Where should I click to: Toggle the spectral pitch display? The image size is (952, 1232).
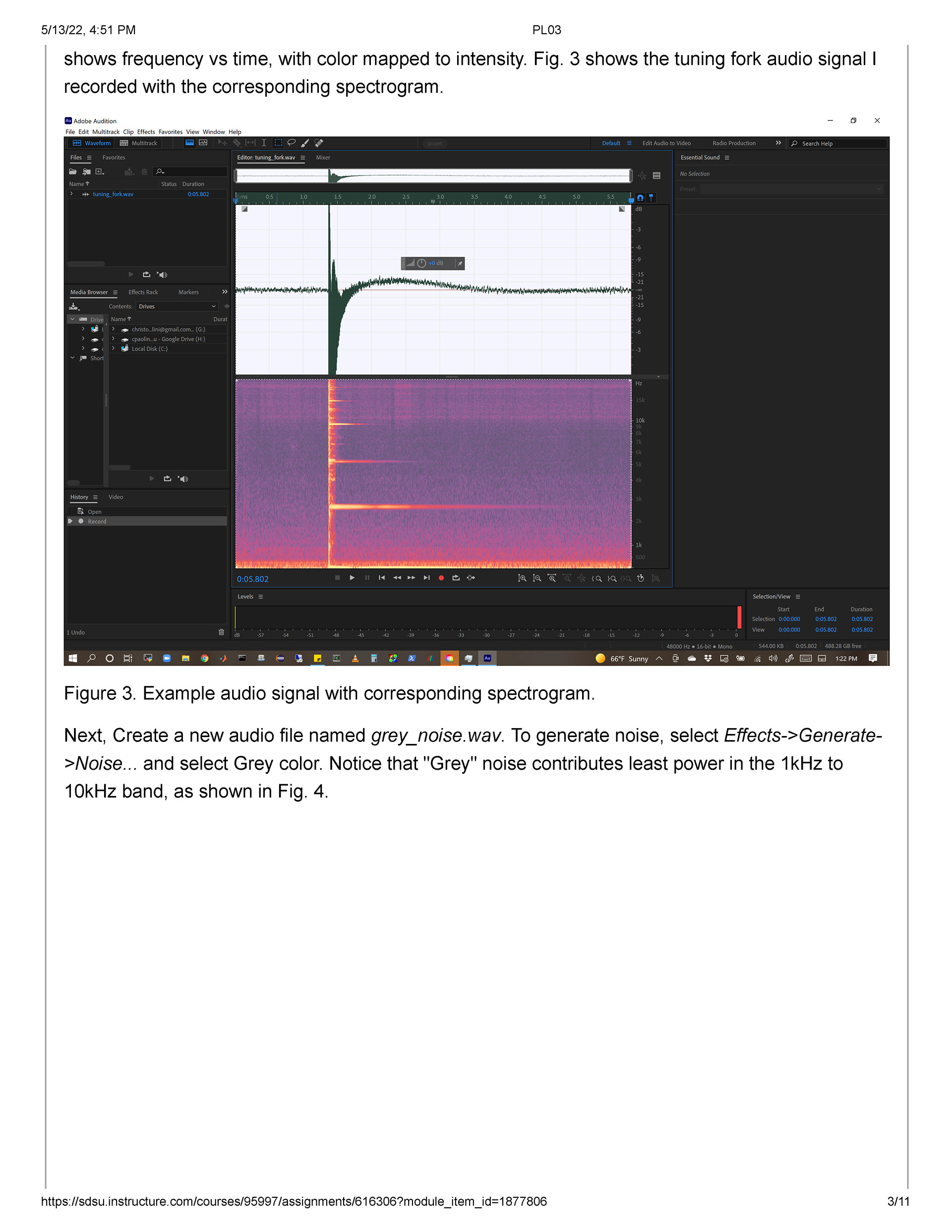203,143
